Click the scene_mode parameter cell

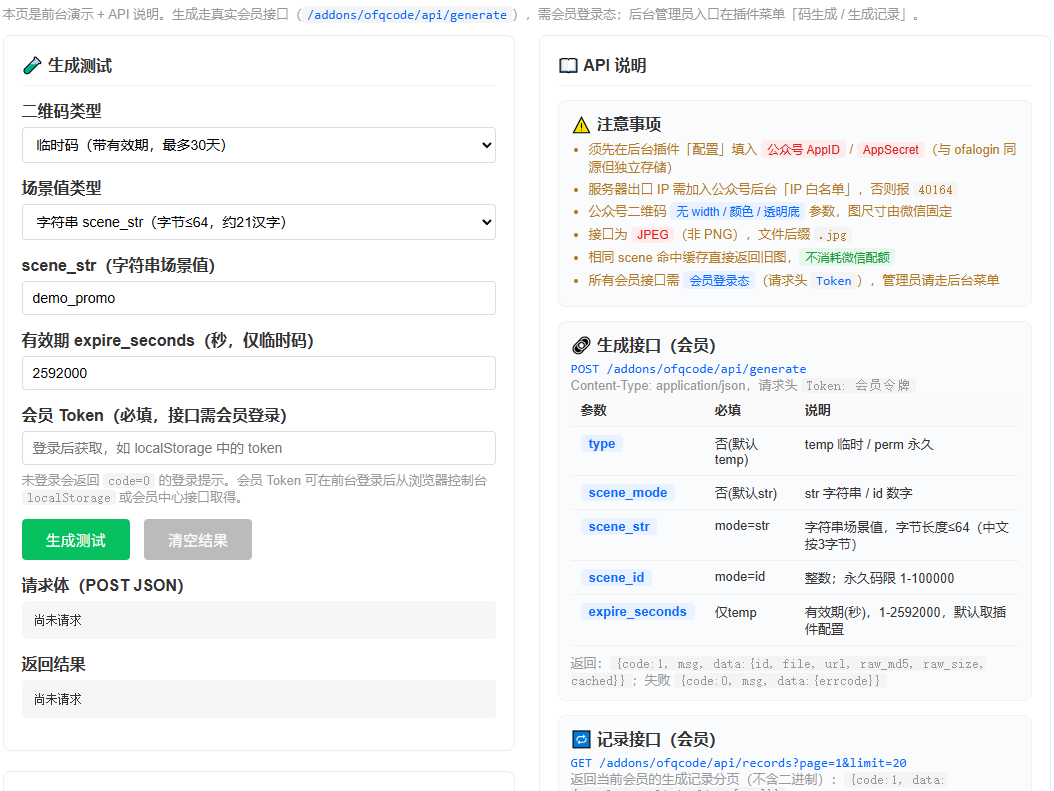628,493
